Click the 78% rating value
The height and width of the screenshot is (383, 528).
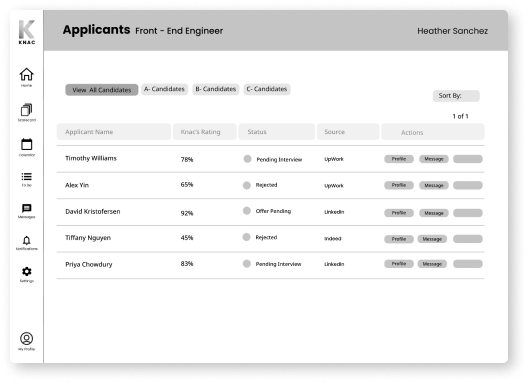(x=187, y=159)
